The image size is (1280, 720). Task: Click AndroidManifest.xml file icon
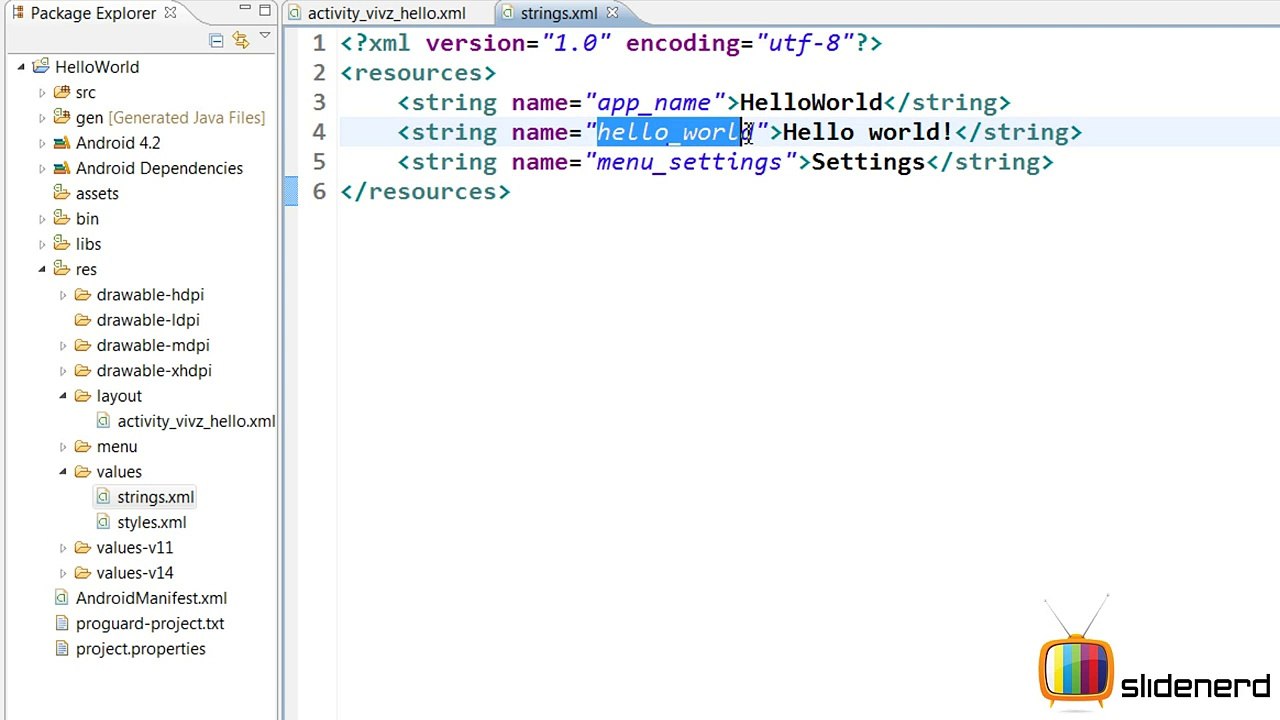(x=61, y=598)
